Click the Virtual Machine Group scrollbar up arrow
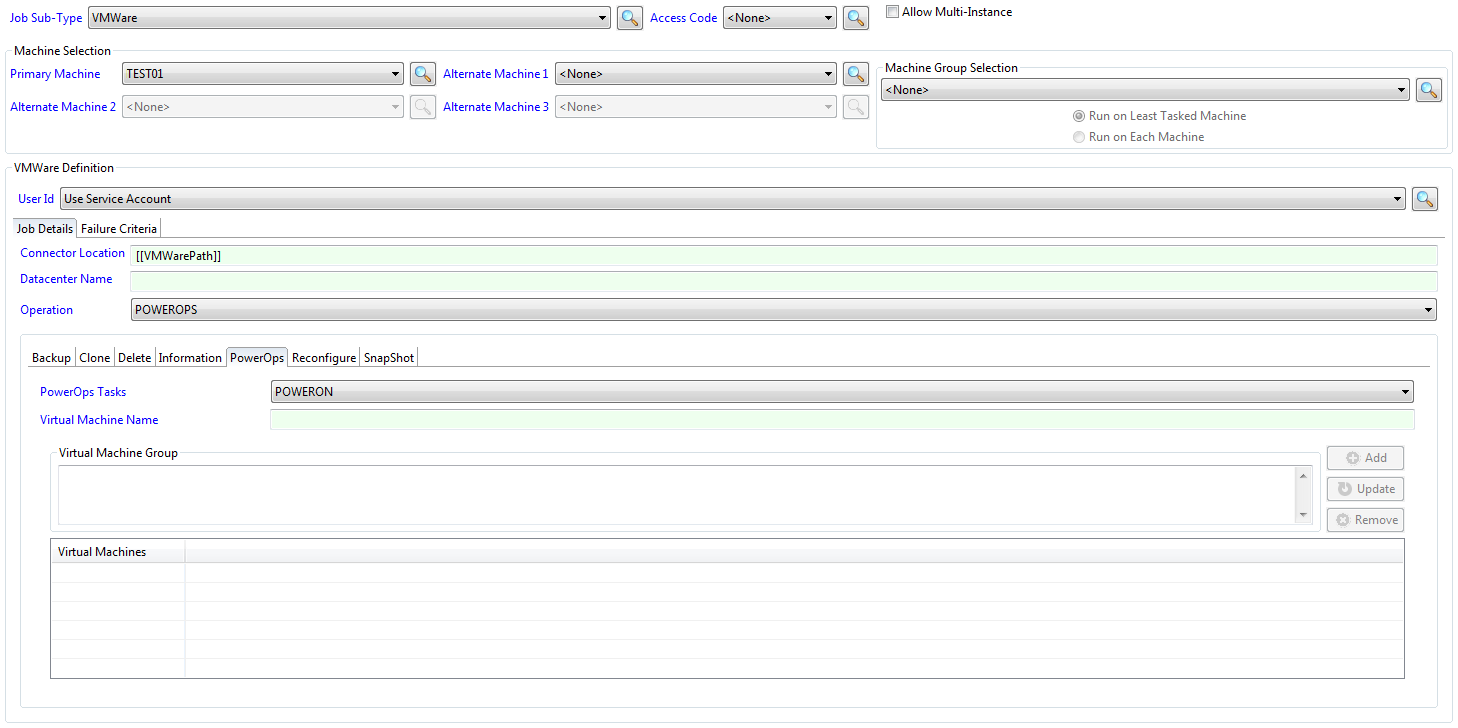This screenshot has height=728, width=1458. [1303, 475]
